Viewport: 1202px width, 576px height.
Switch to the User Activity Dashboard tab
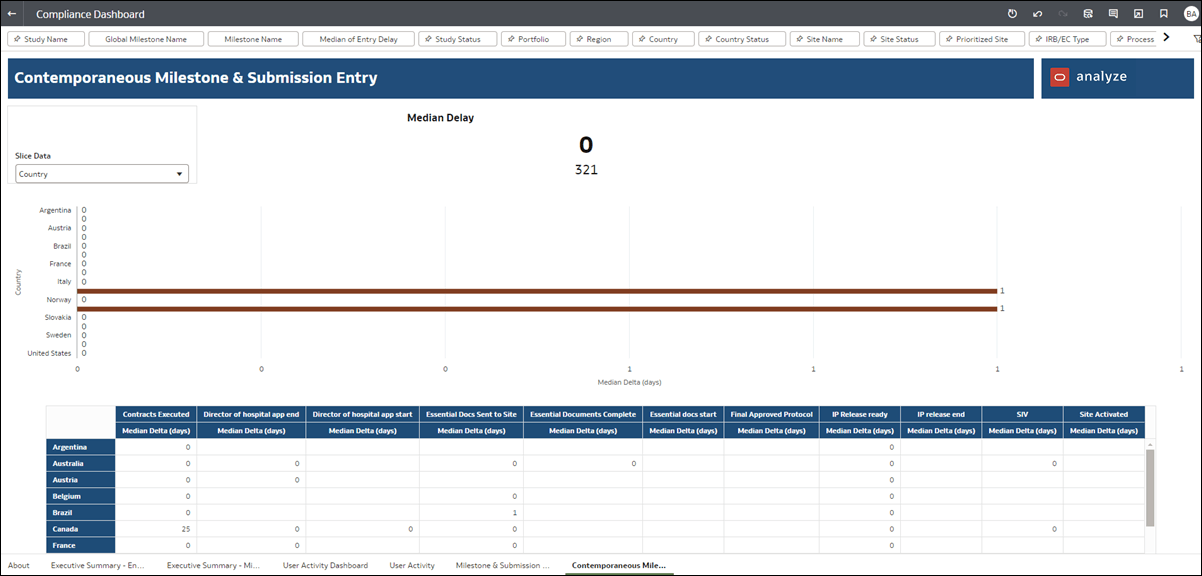point(325,565)
